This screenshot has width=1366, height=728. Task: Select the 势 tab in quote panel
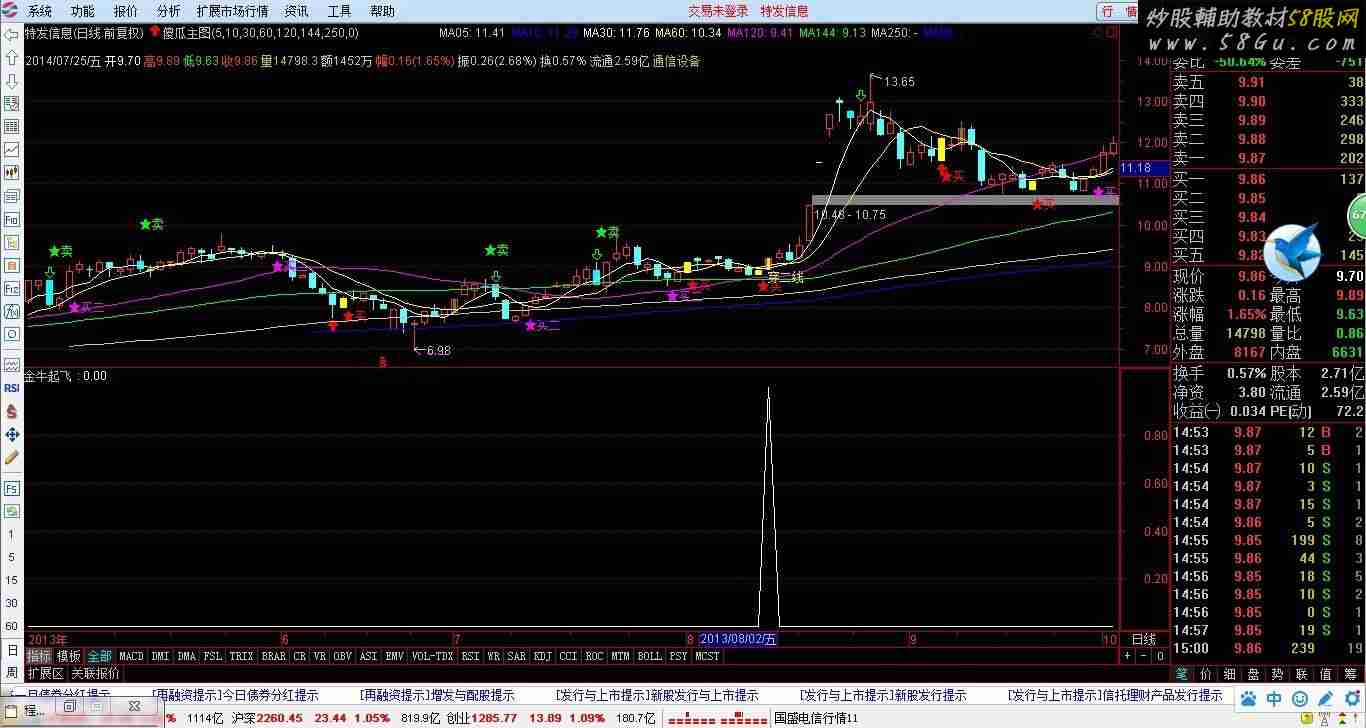coord(1278,673)
